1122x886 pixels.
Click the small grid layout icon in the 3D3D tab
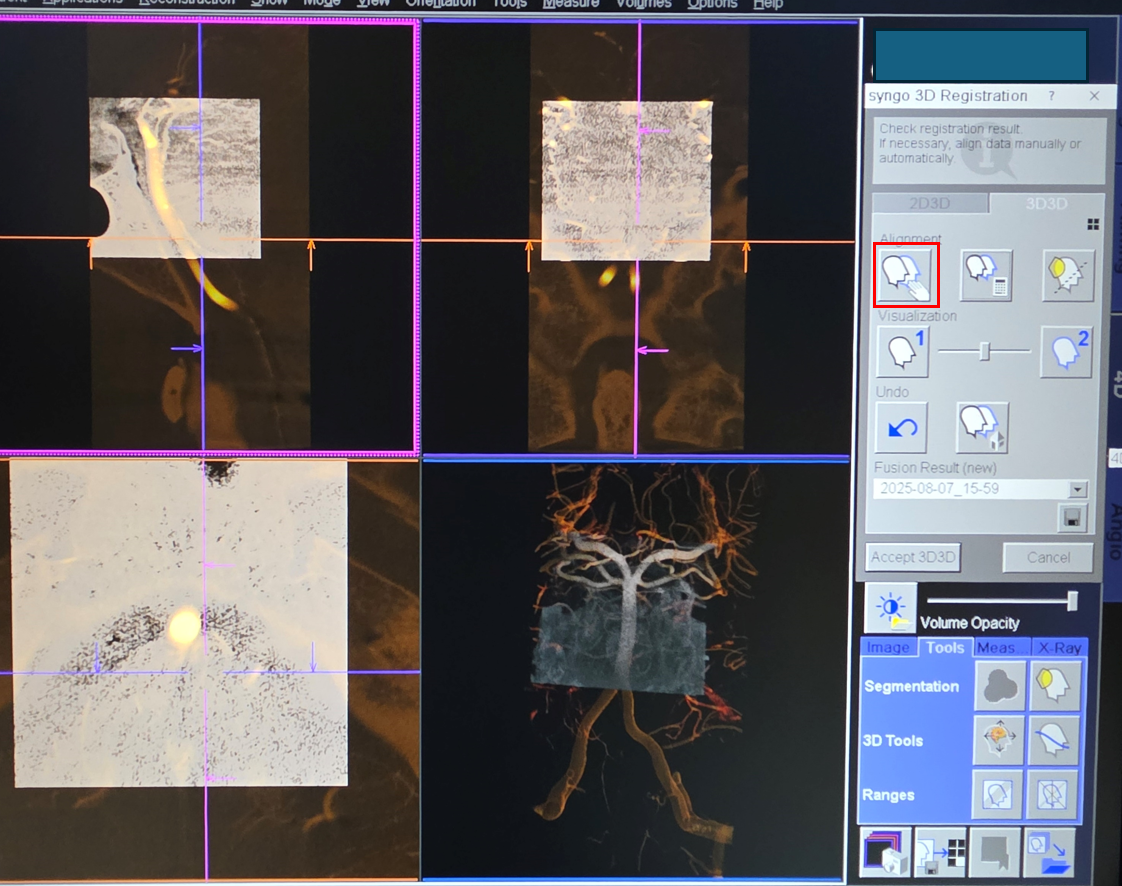click(1093, 225)
